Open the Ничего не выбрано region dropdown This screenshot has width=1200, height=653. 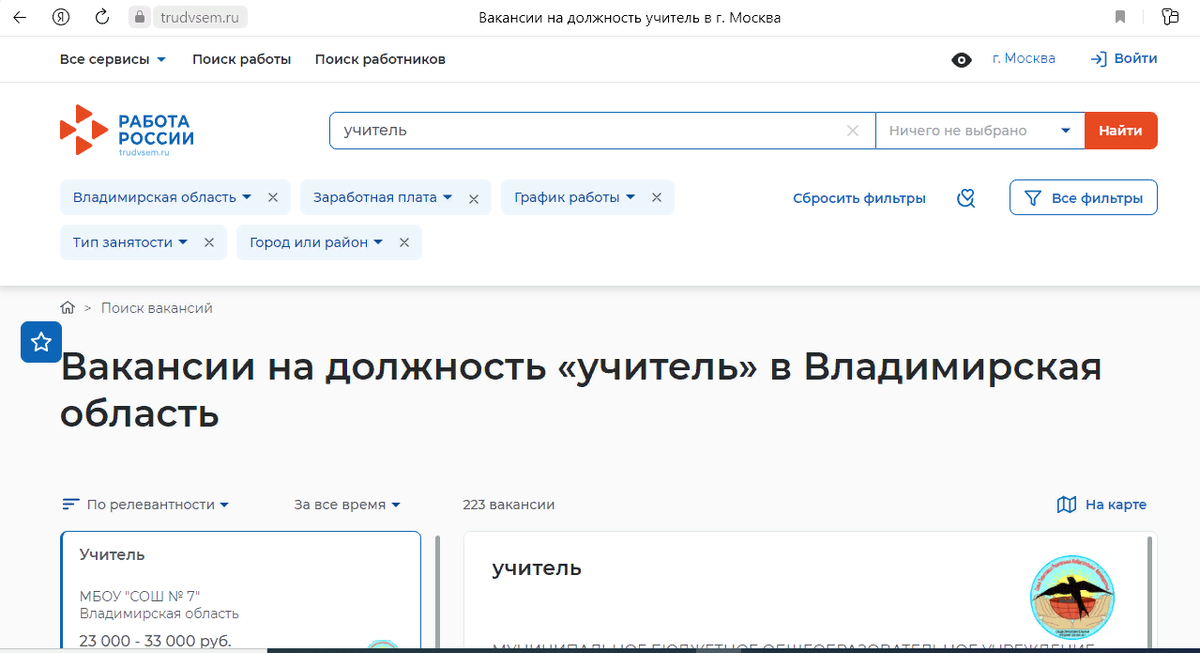click(978, 130)
